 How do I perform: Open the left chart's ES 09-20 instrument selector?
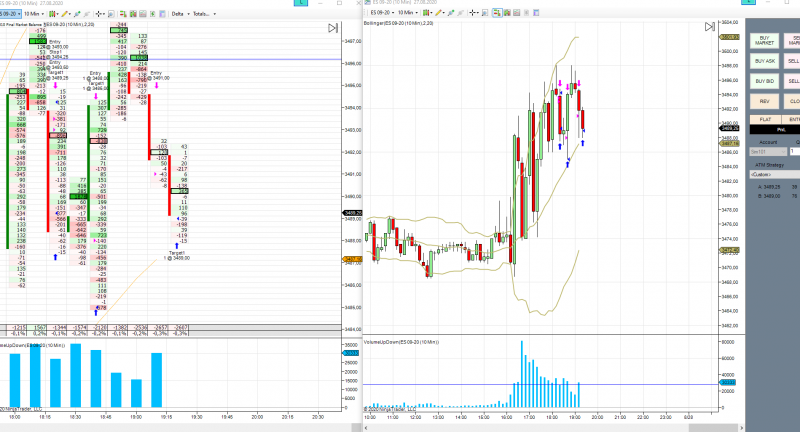[10, 14]
